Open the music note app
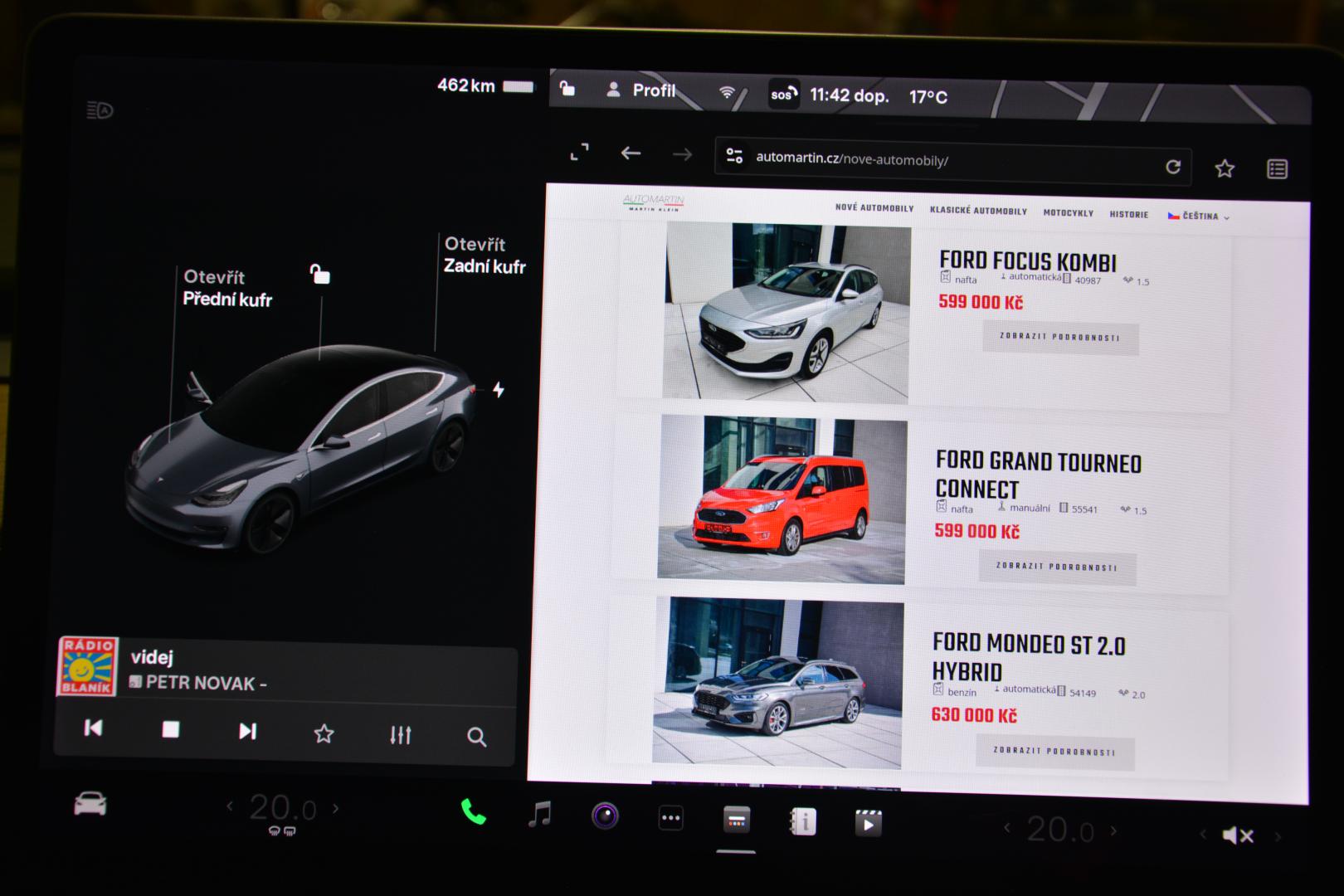1344x896 pixels. 539,815
